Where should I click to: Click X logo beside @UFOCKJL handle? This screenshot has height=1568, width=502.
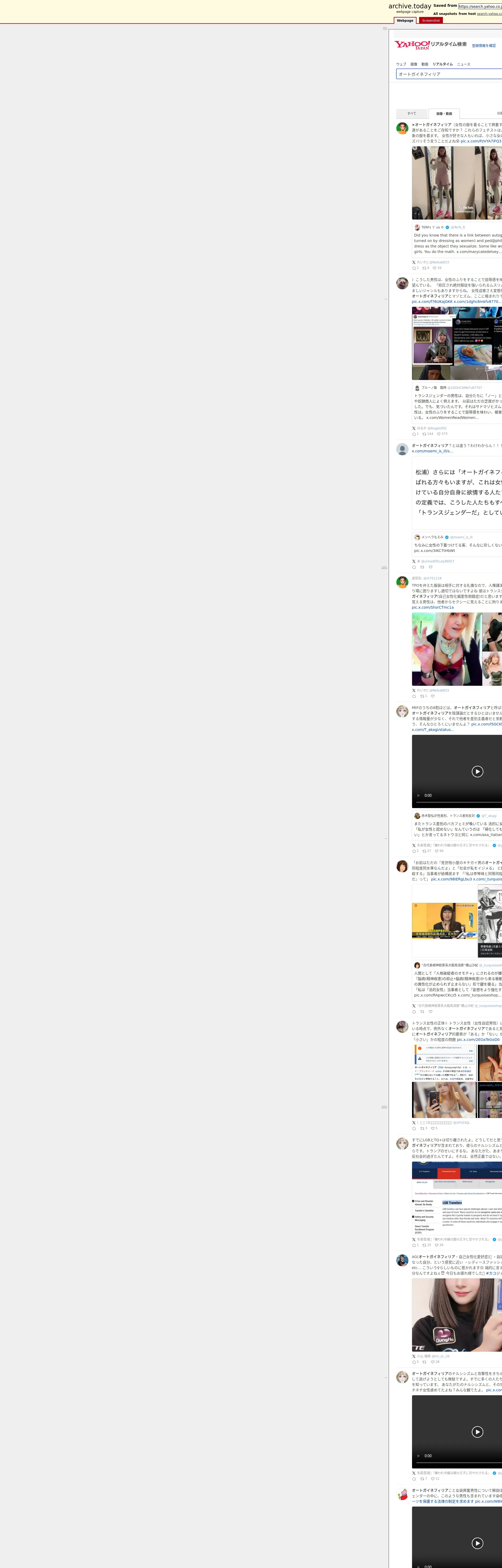[x=414, y=1122]
